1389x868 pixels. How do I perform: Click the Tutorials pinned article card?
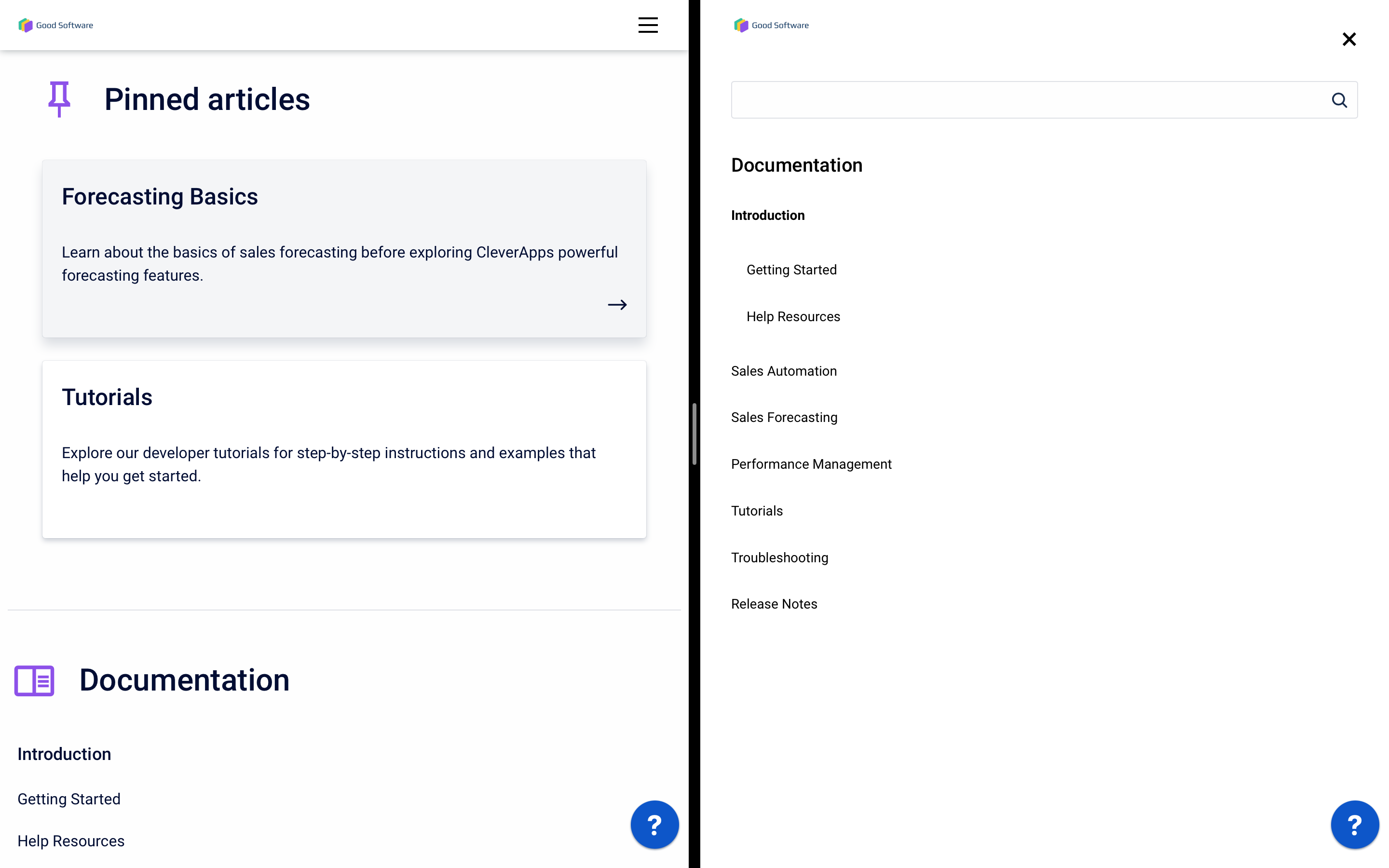(x=344, y=448)
